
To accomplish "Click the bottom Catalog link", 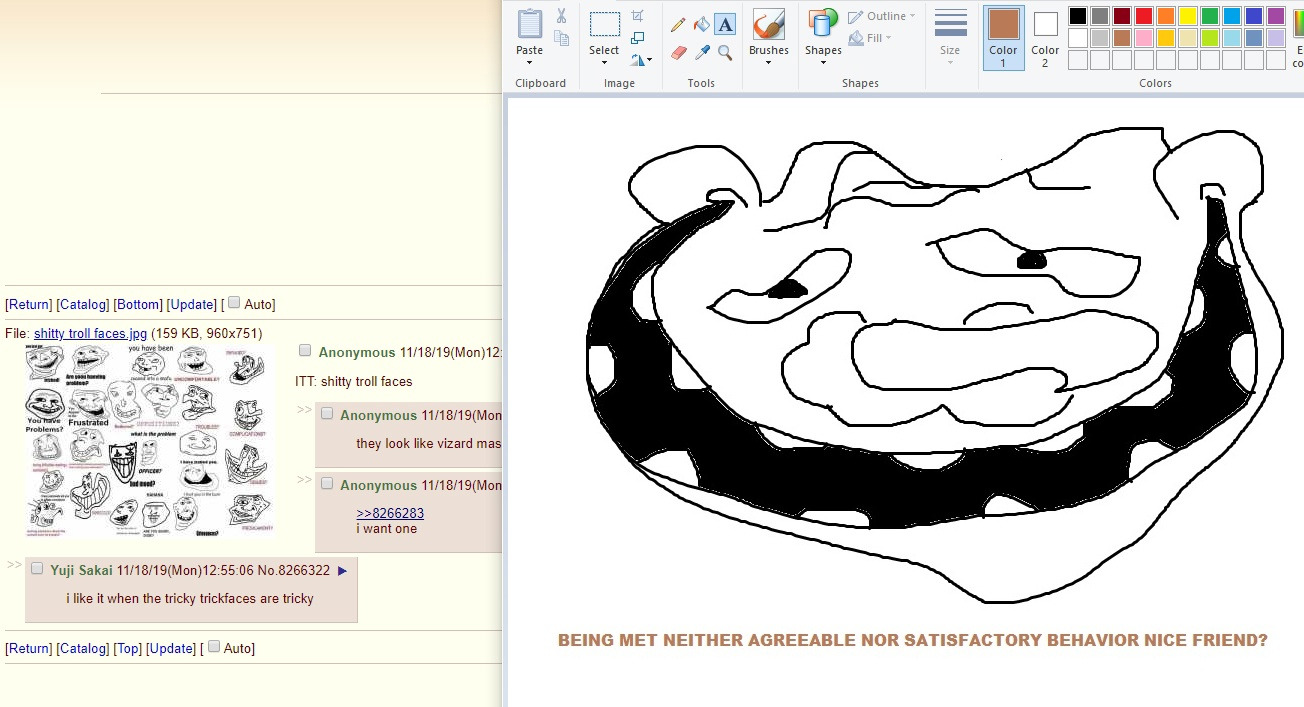I will 84,648.
